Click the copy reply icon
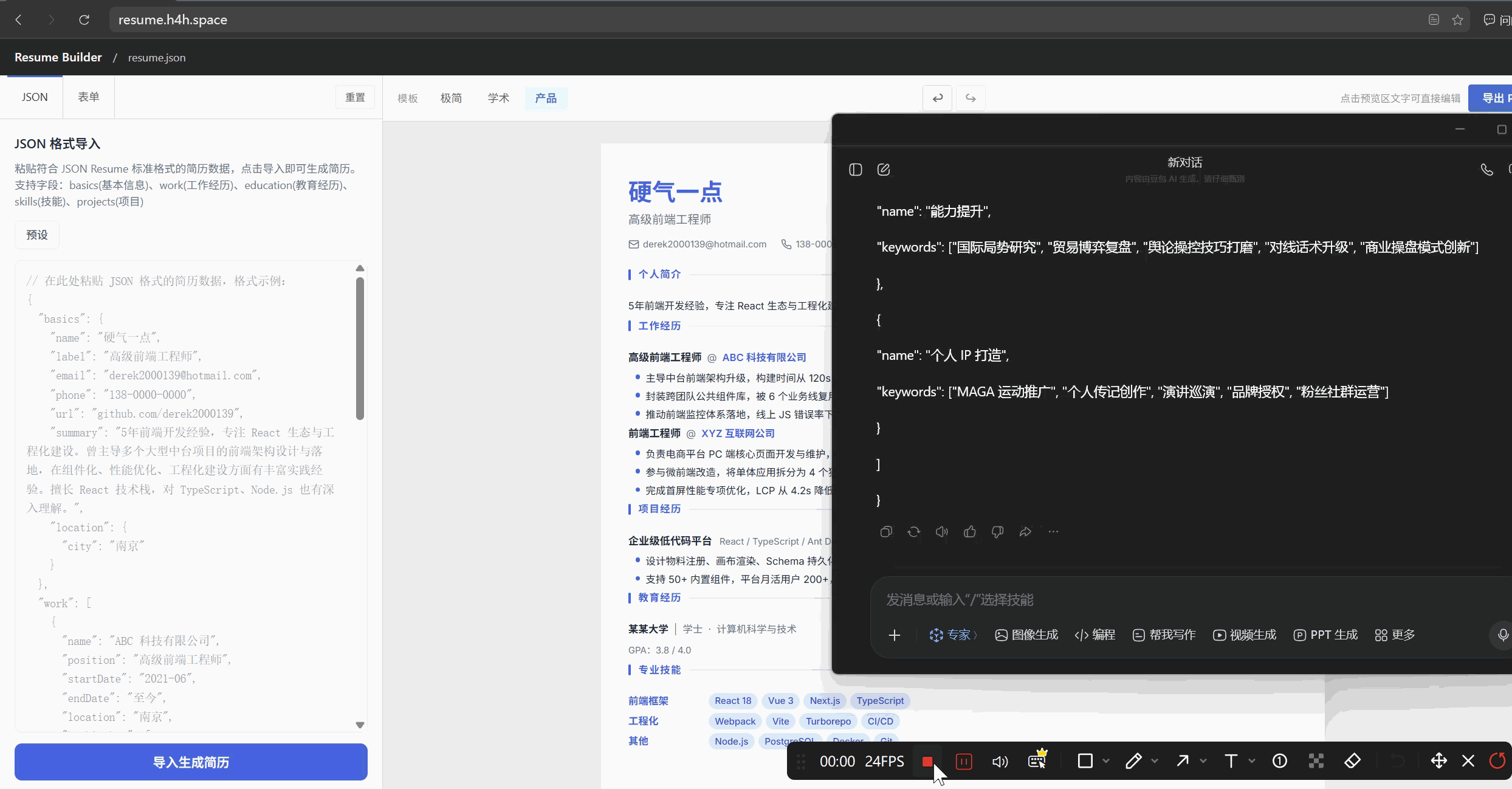This screenshot has width=1512, height=789. [886, 532]
